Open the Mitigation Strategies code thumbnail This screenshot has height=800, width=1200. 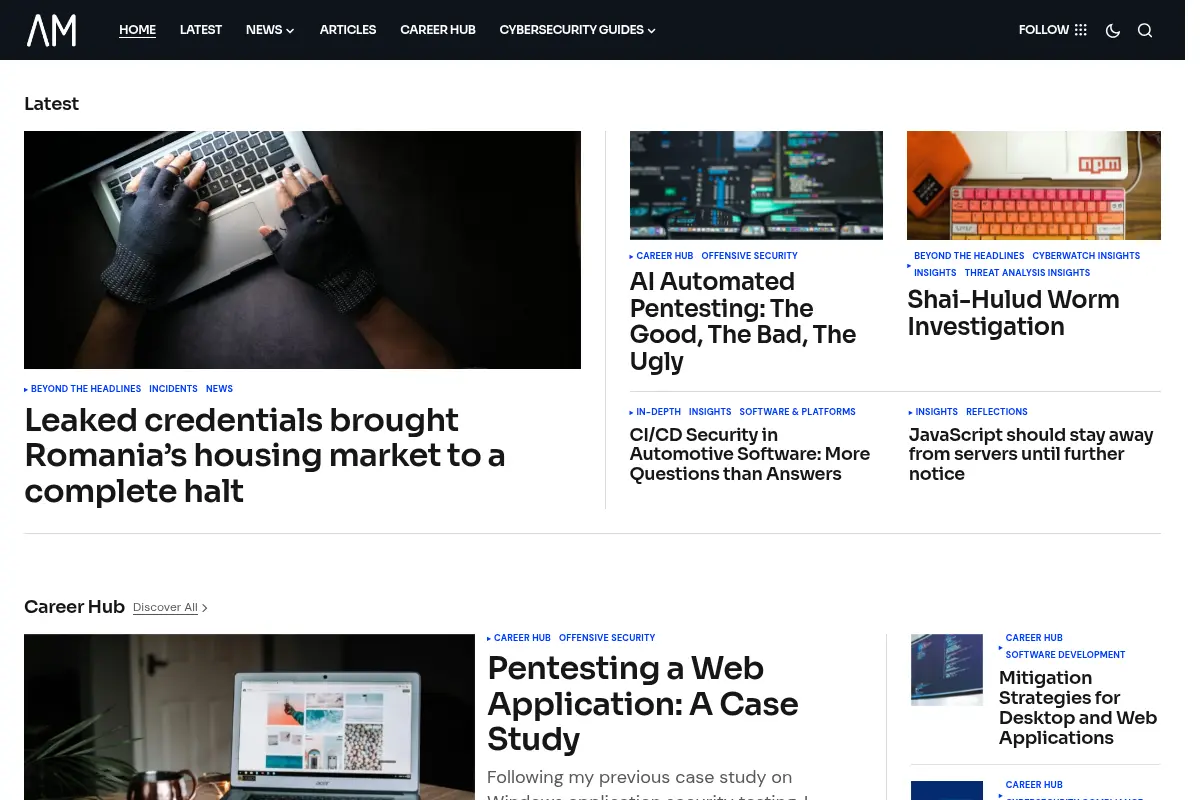(947, 670)
